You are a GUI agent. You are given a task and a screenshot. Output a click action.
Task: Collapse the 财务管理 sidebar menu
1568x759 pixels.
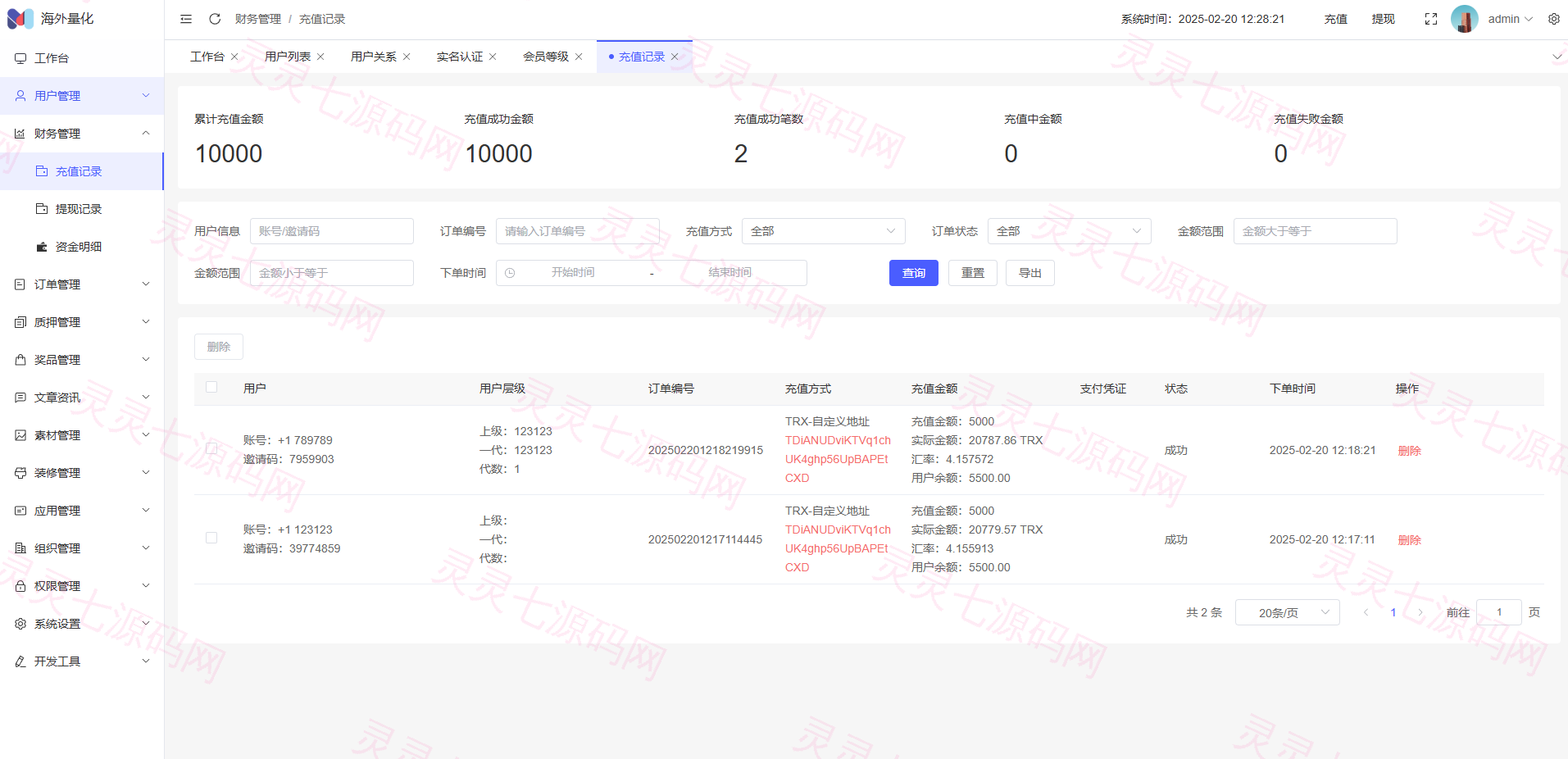pyautogui.click(x=82, y=134)
